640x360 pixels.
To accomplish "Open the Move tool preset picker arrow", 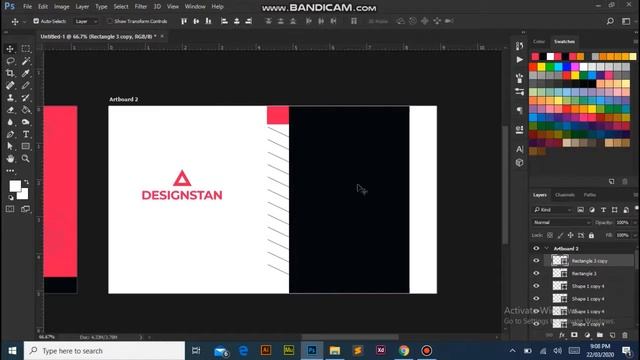I will click(24, 21).
